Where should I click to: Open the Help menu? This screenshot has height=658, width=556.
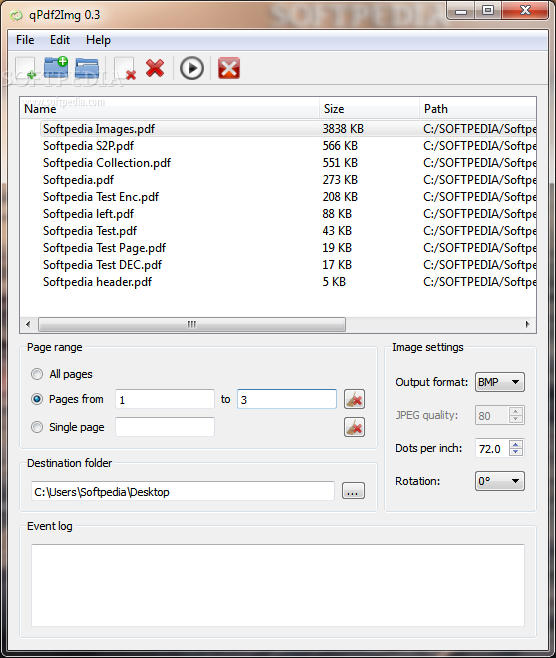(98, 40)
